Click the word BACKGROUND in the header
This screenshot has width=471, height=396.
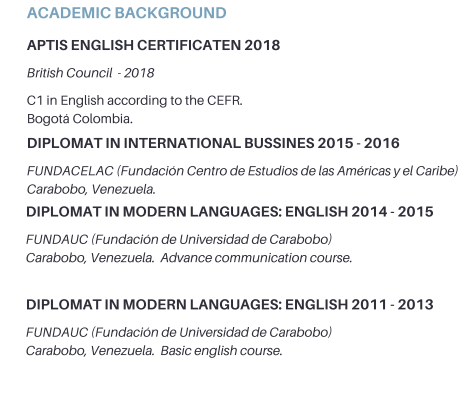171,13
